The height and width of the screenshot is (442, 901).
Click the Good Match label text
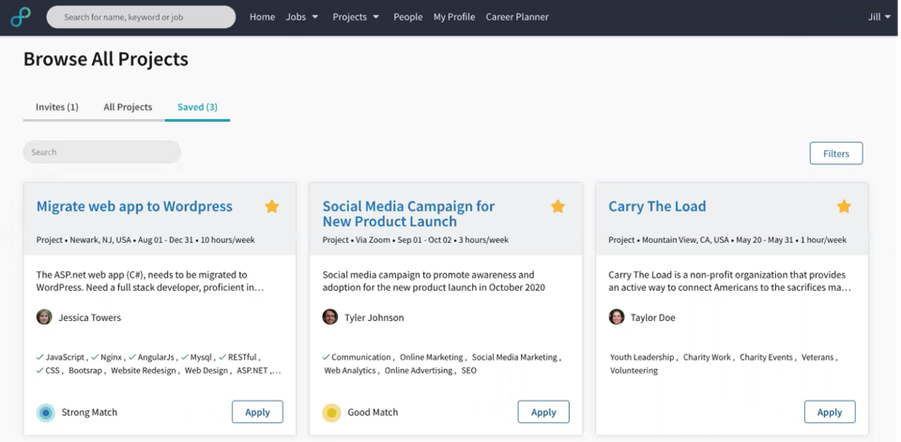click(x=372, y=412)
